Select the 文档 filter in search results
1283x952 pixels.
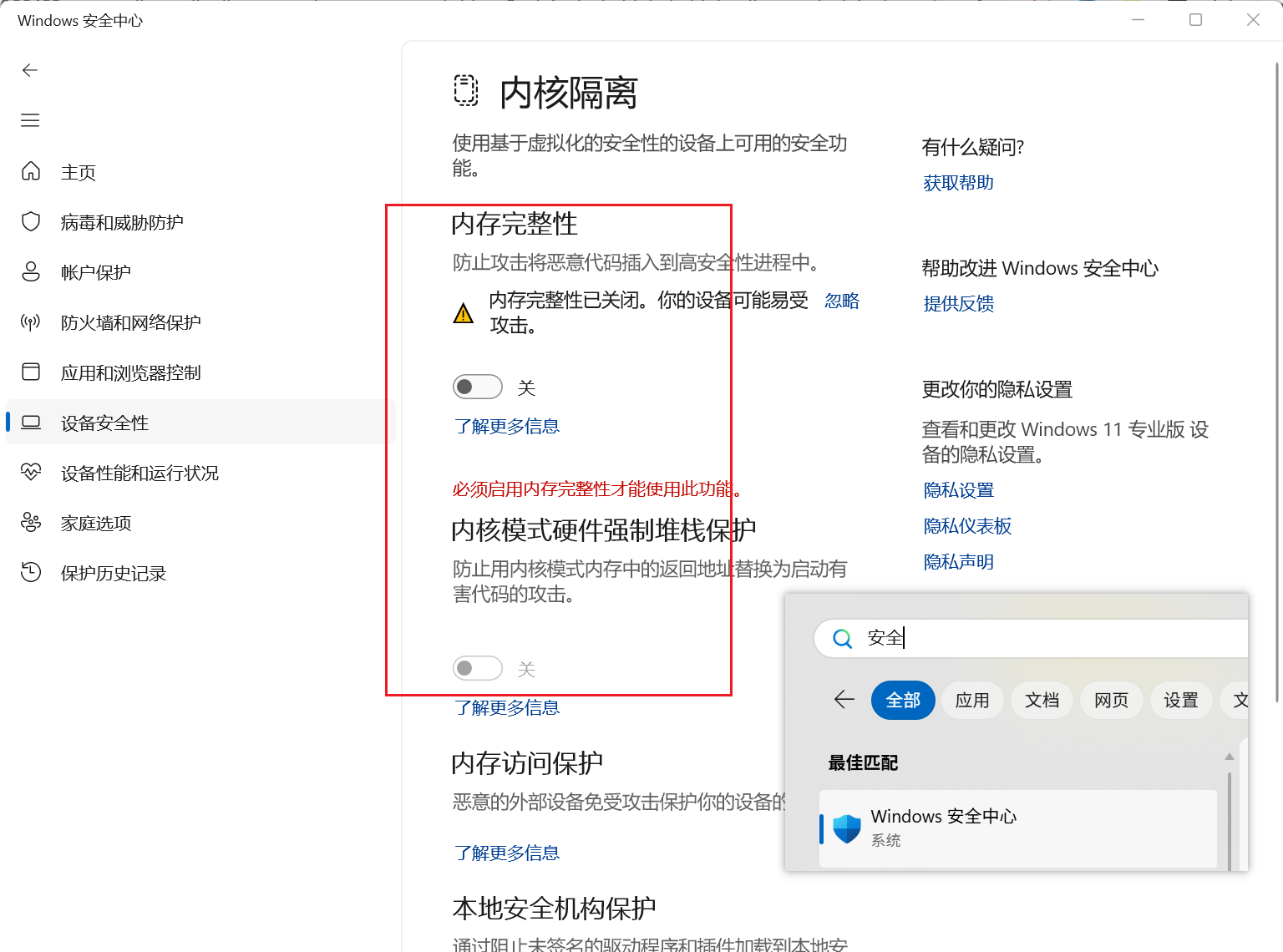click(1042, 700)
